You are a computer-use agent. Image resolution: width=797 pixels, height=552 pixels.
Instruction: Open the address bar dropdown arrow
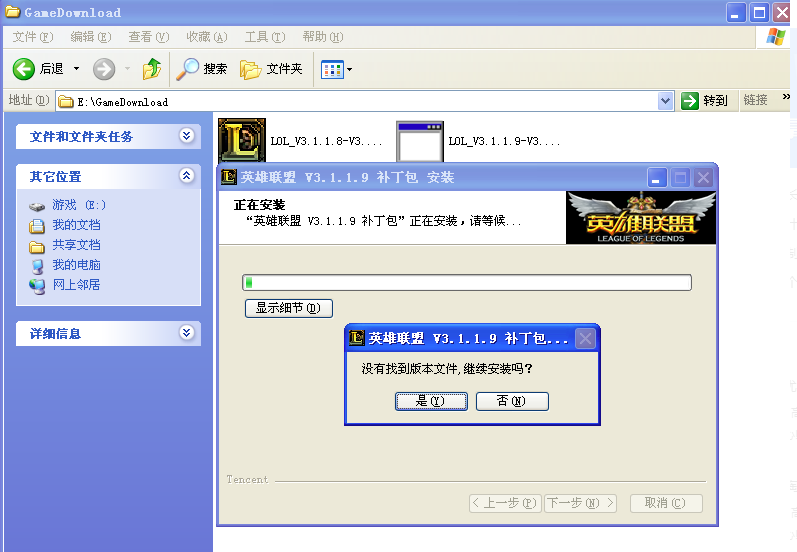(x=666, y=101)
